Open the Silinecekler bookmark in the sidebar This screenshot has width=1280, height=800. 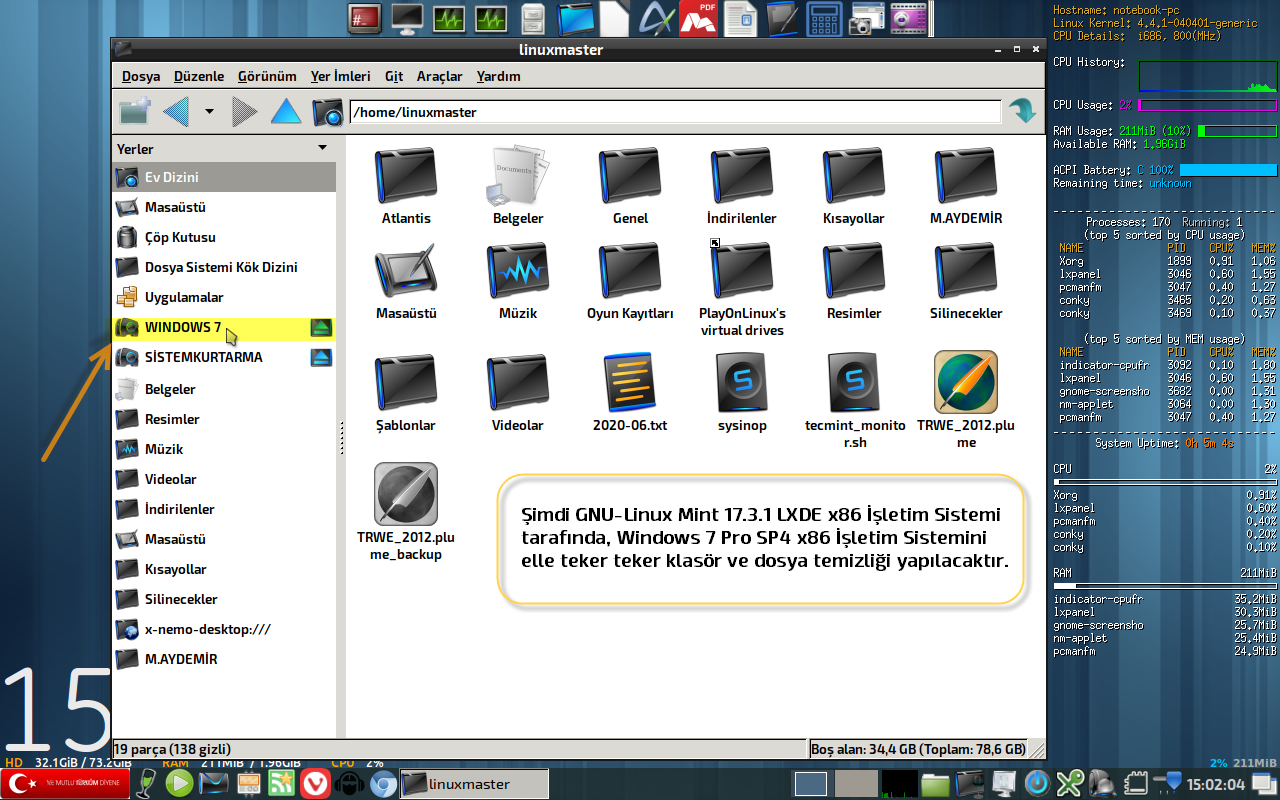(224, 599)
